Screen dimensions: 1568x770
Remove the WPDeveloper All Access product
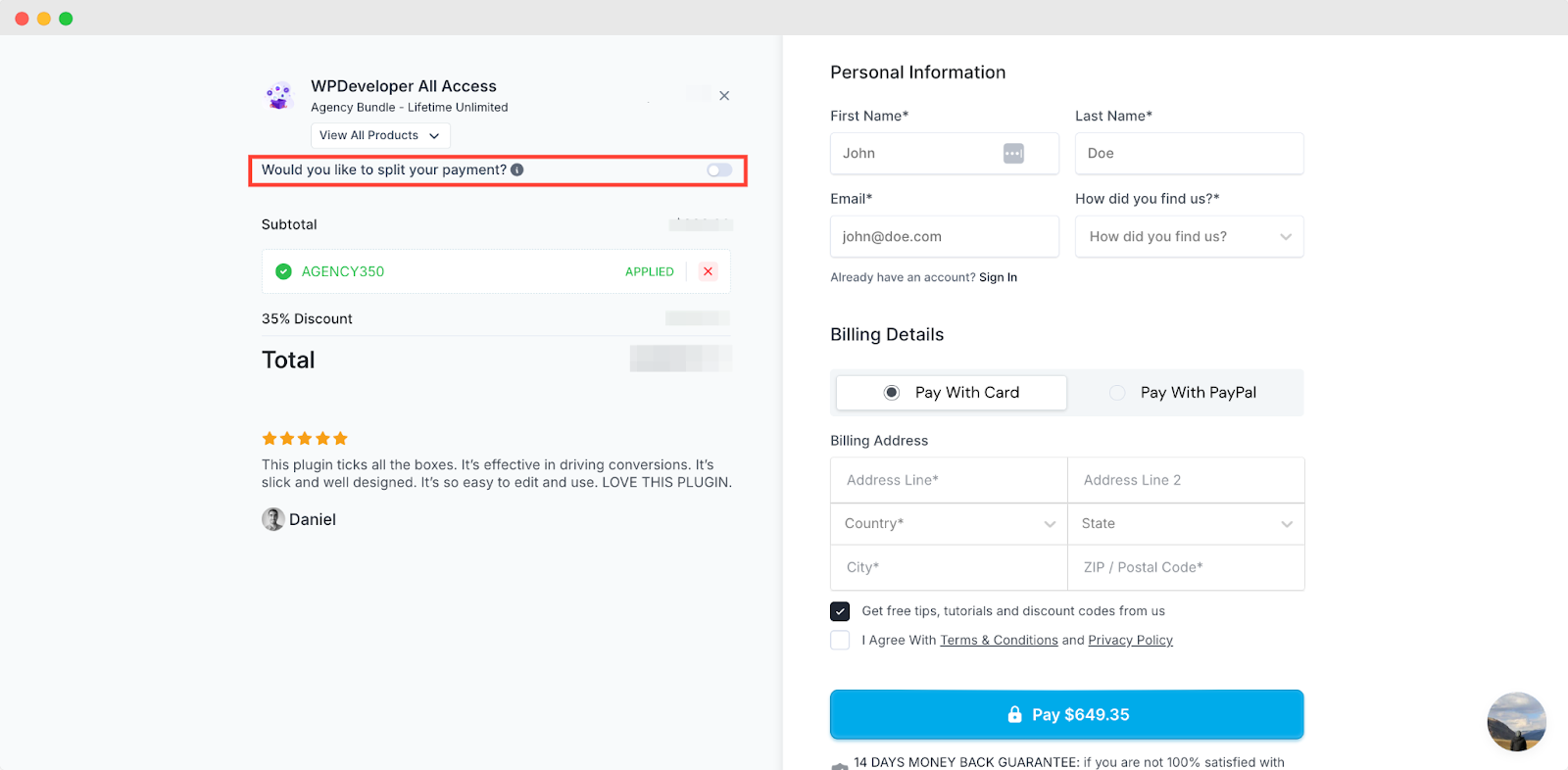point(724,96)
